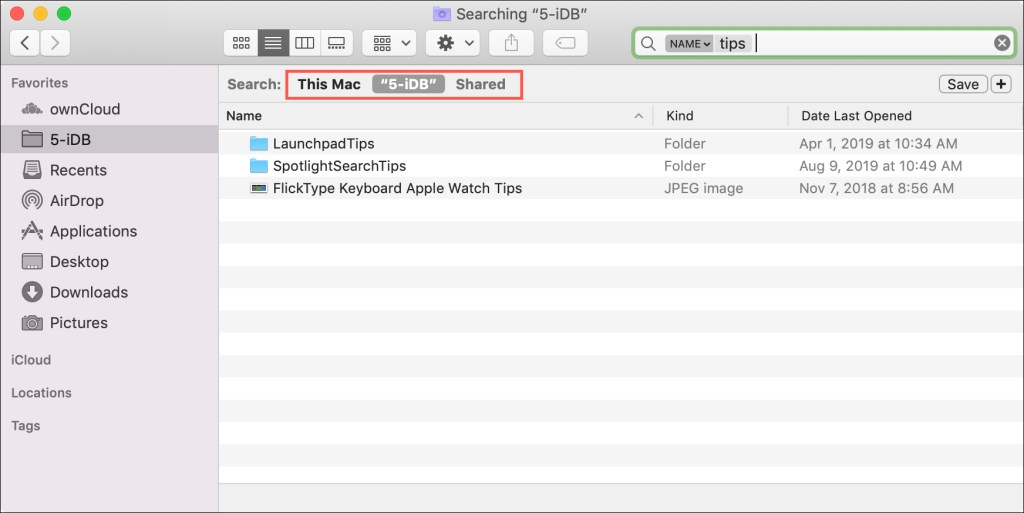Switch to icon view in toolbar
The height and width of the screenshot is (513, 1024).
241,43
